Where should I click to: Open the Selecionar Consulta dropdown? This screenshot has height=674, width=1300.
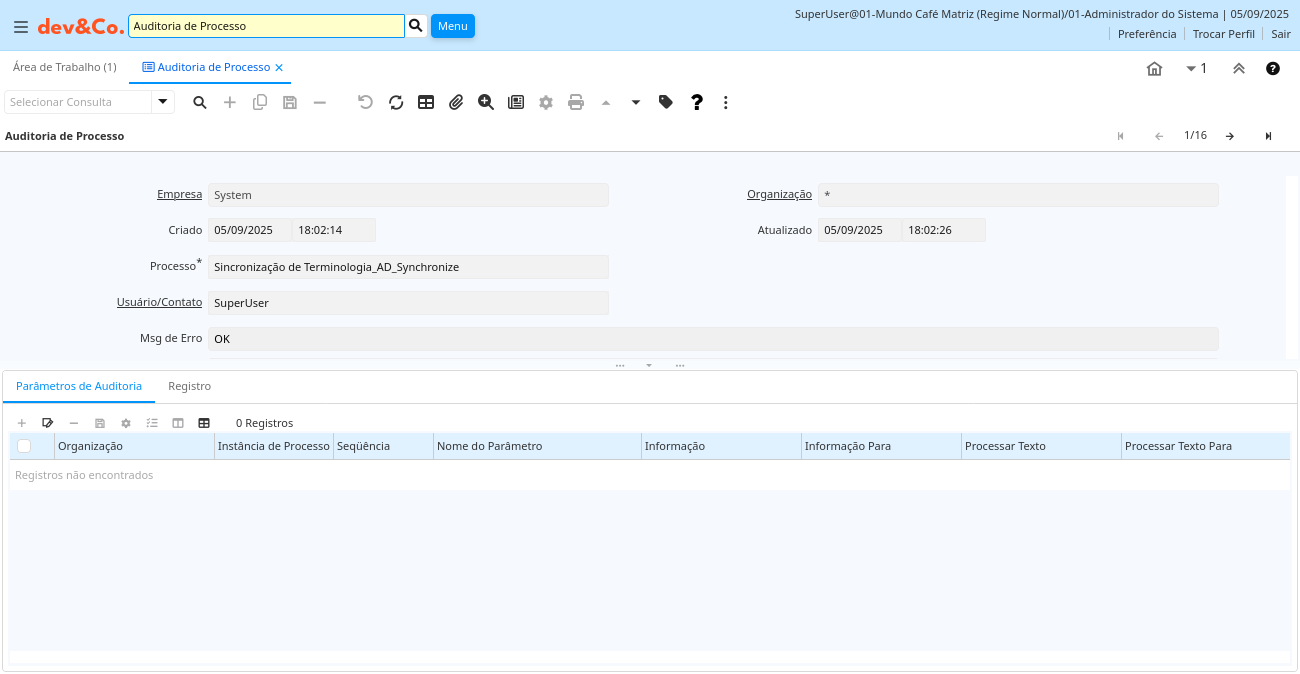point(163,102)
